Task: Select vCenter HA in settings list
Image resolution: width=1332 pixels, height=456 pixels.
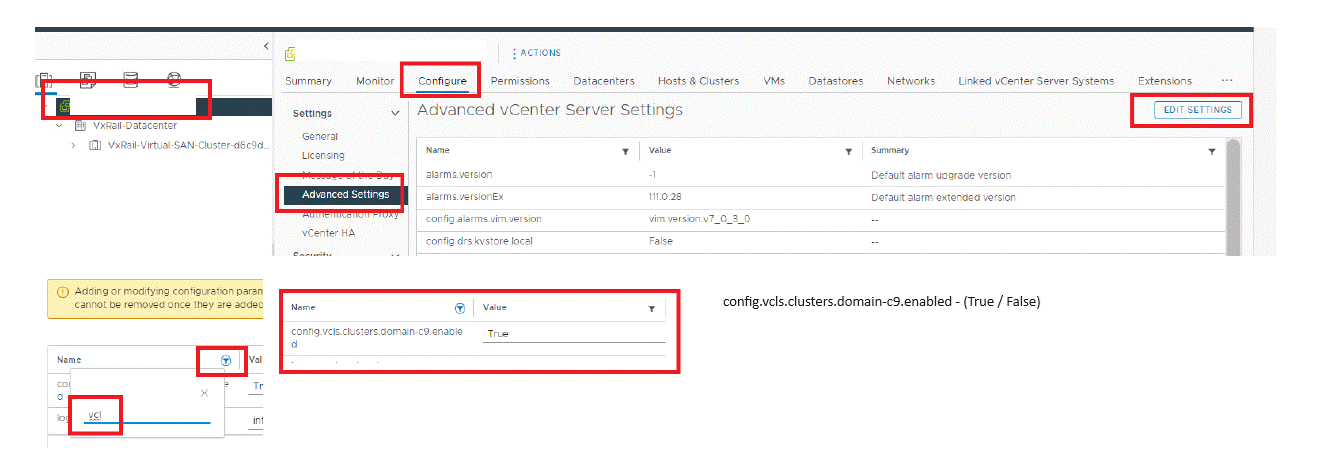Action: [x=328, y=233]
